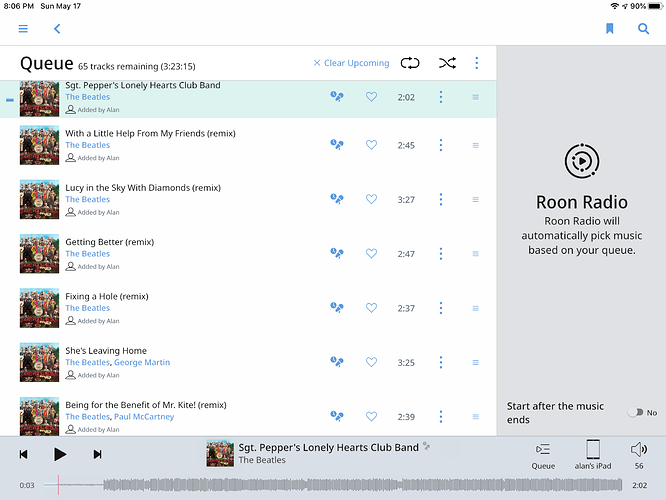Click reorder handle for She's Leaving Home
This screenshot has width=666, height=500.
(x=476, y=362)
